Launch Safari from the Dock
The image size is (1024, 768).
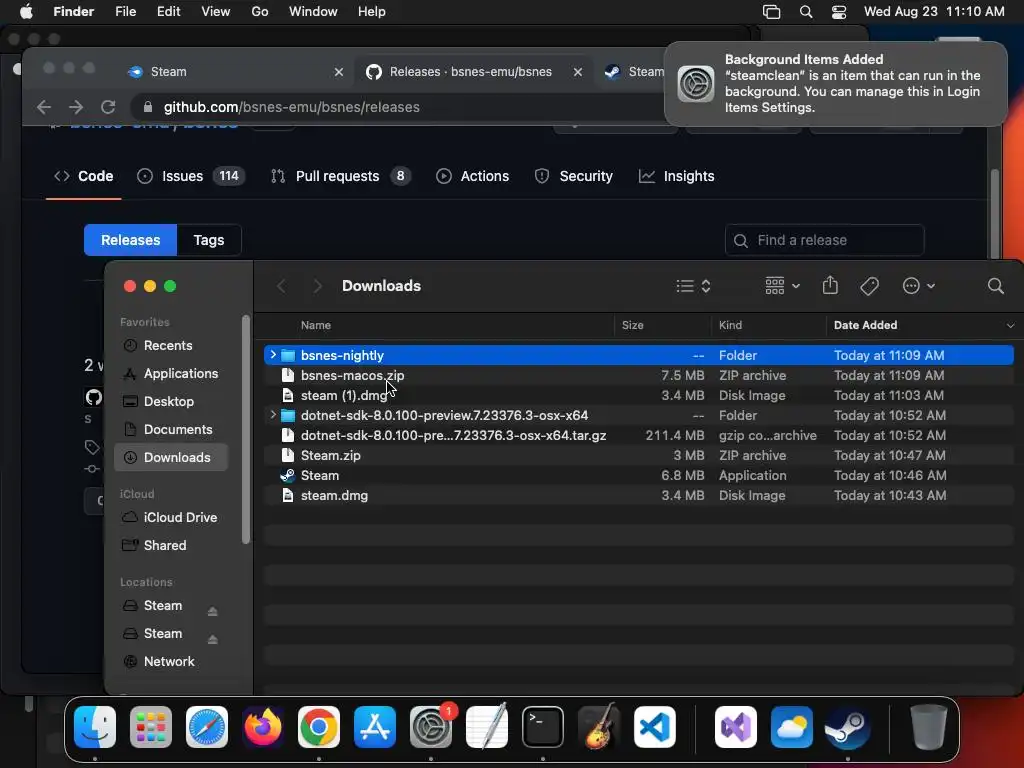pos(207,727)
